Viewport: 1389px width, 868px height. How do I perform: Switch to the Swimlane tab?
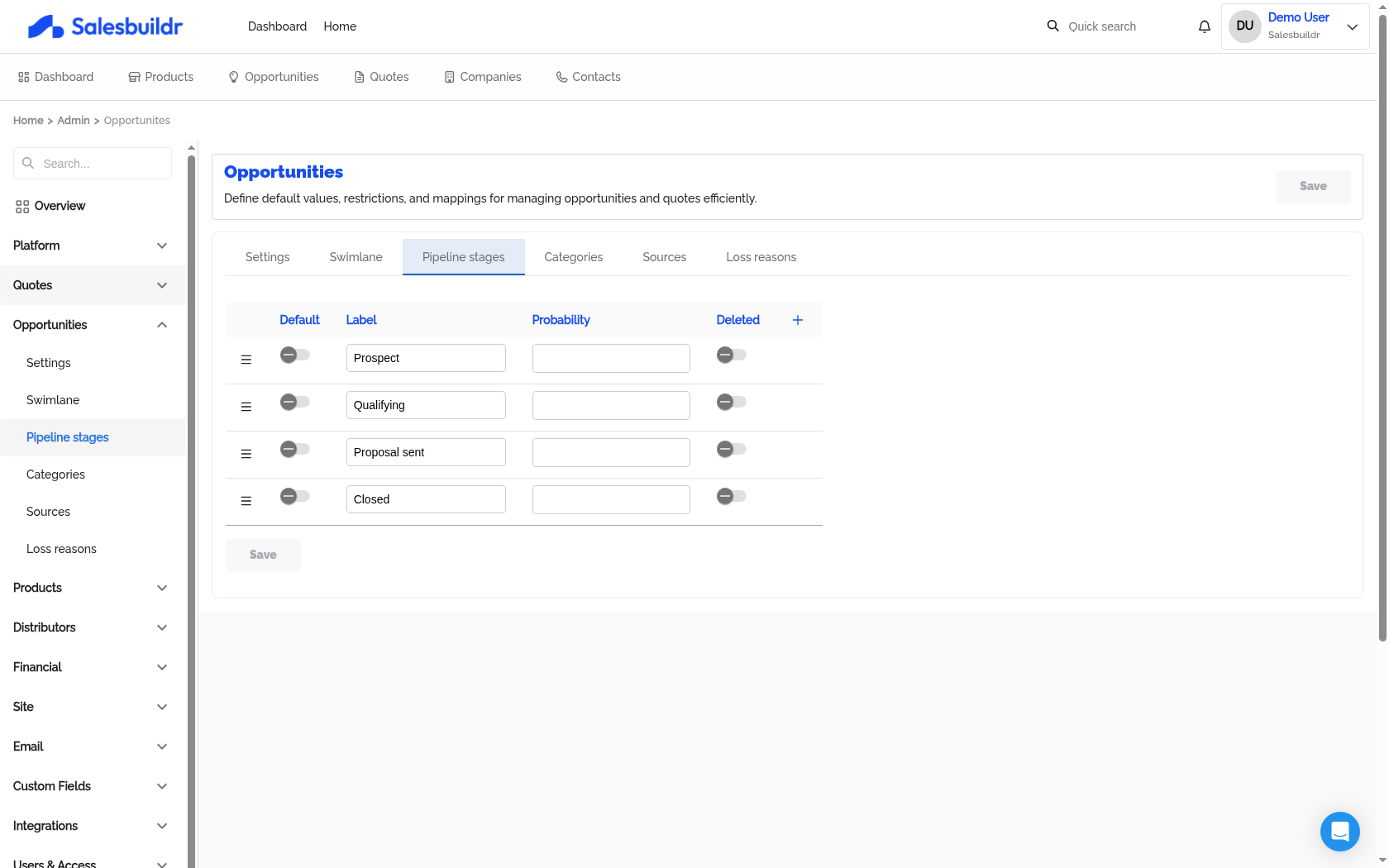(356, 257)
